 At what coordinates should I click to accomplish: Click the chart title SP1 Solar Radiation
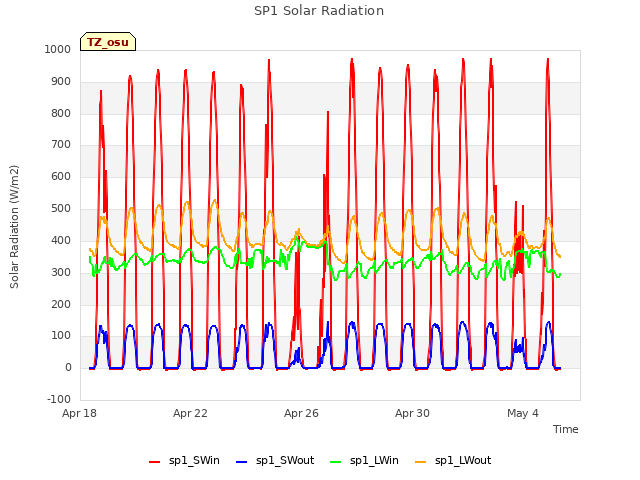click(319, 11)
